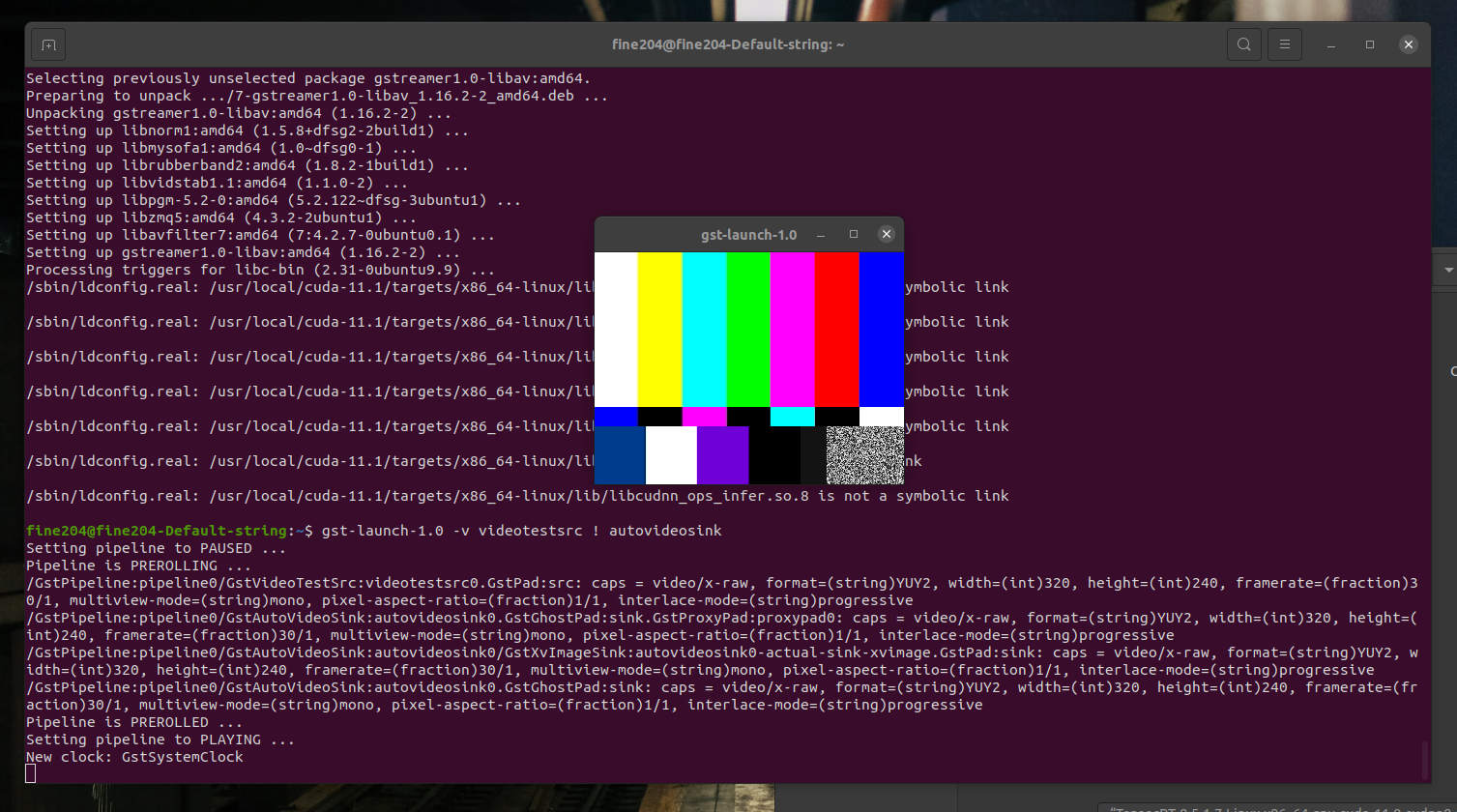Minimize the gst-launch-1.0 window
The width and height of the screenshot is (1457, 812).
pos(821,234)
